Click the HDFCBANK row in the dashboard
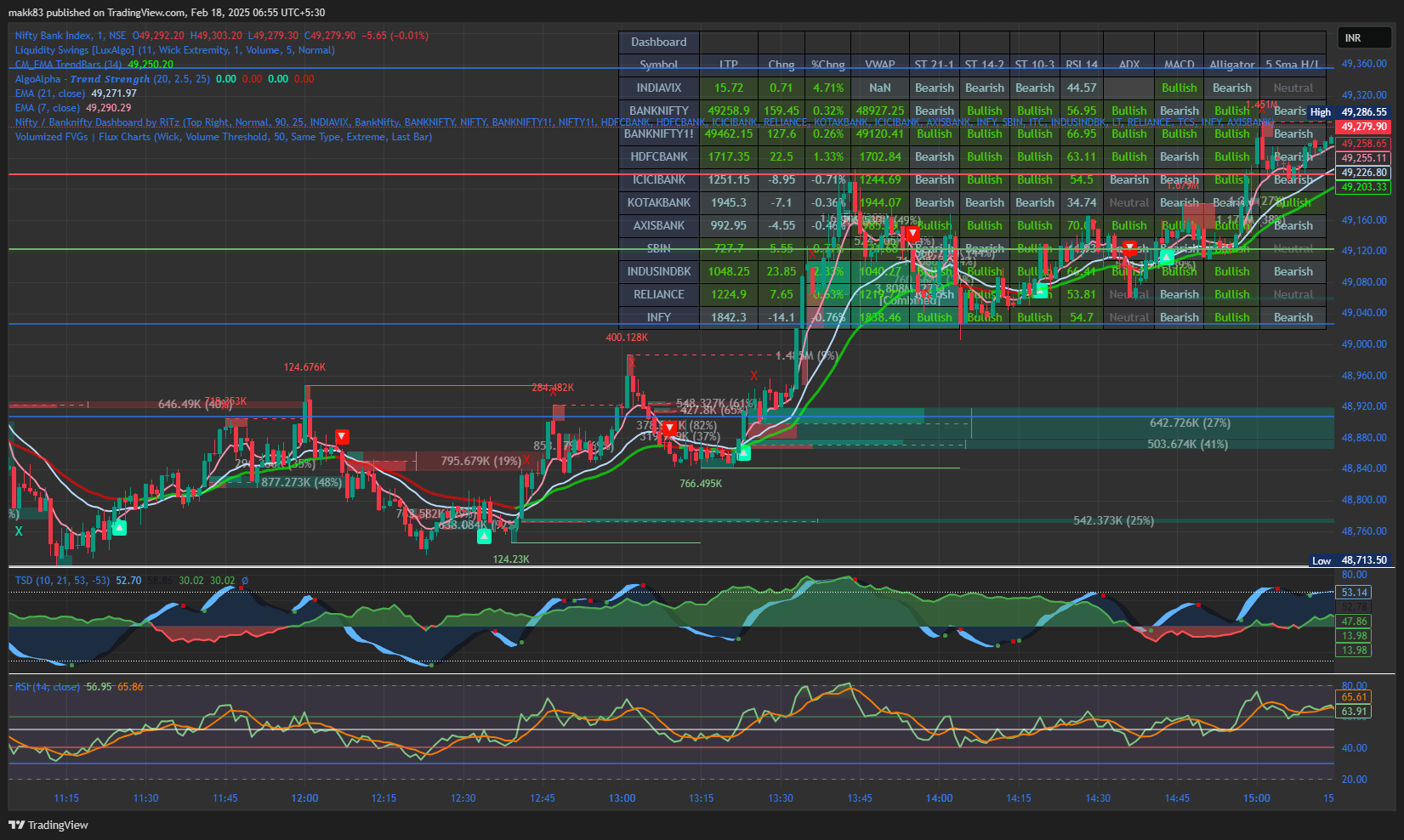The height and width of the screenshot is (840, 1404). point(658,156)
